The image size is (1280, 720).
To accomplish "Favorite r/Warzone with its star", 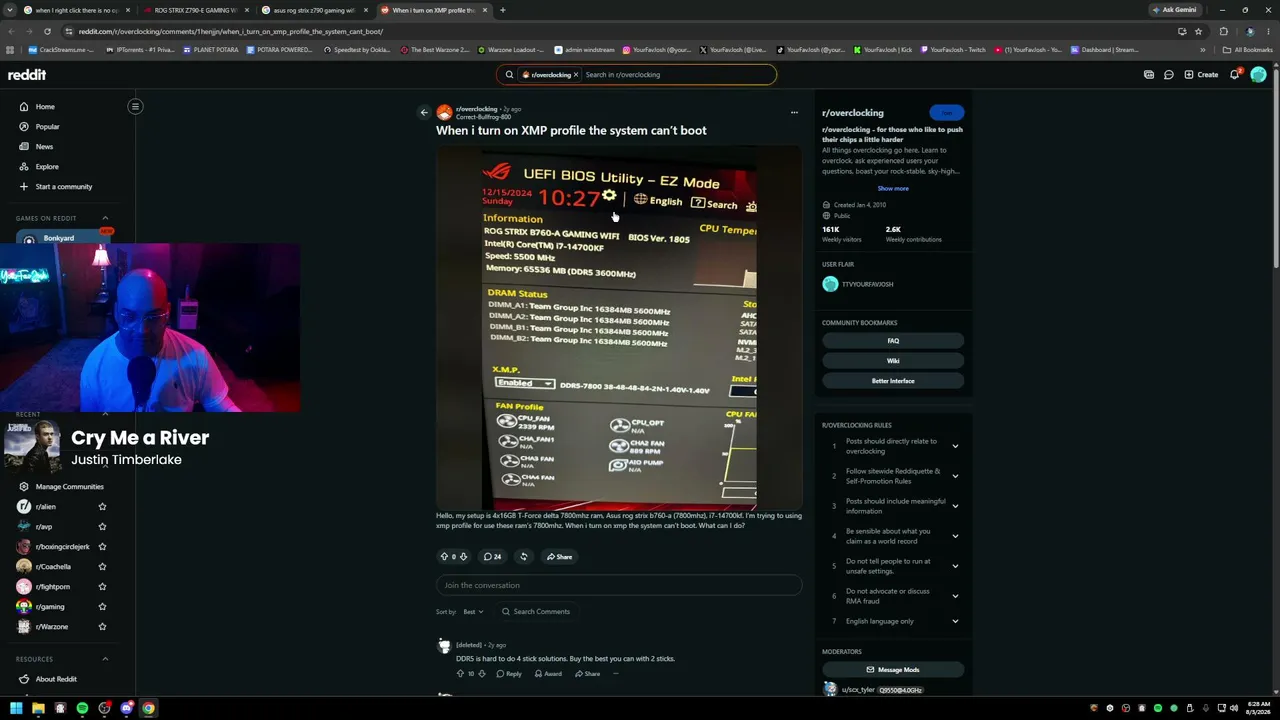I will 102,627.
